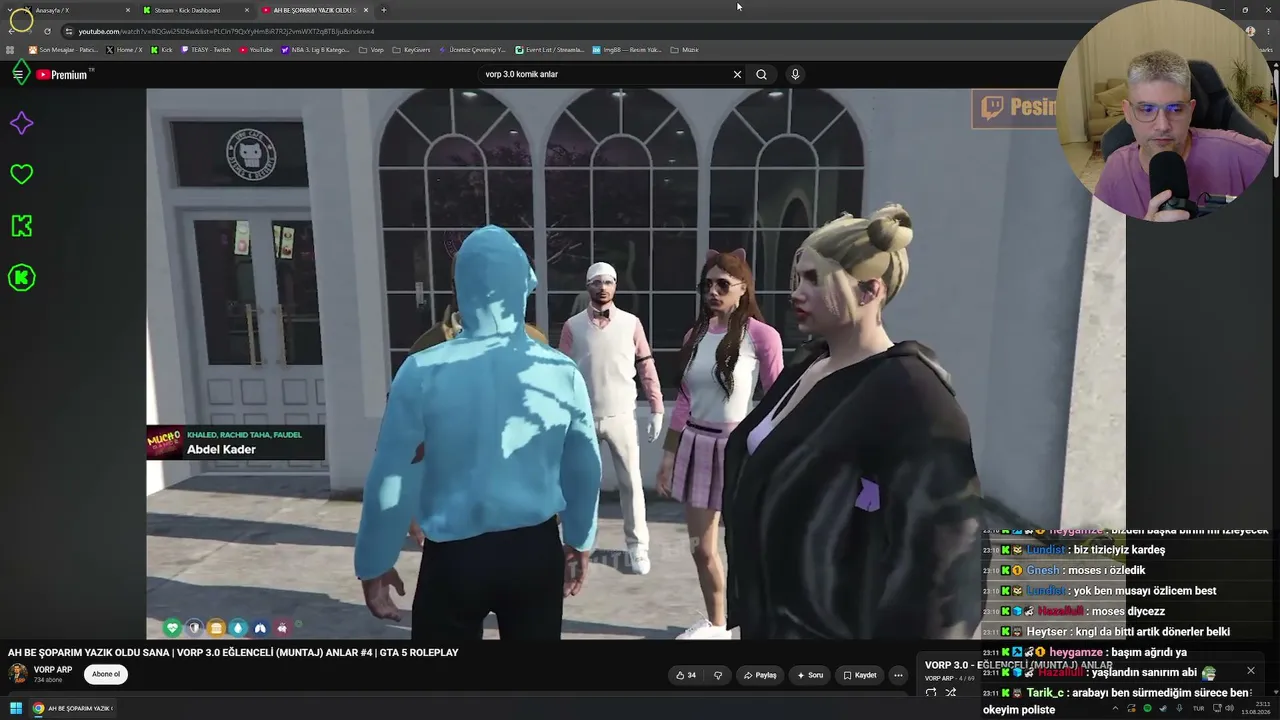Switch to the 'Stream - Kick Dashboard' tab

click(195, 10)
